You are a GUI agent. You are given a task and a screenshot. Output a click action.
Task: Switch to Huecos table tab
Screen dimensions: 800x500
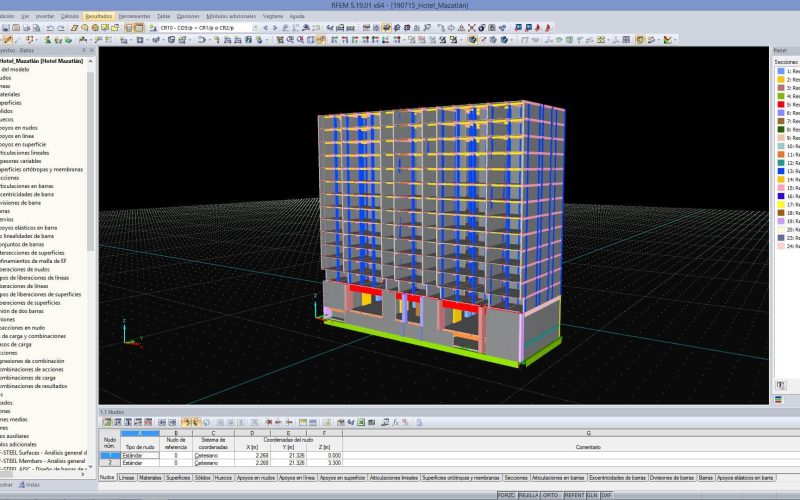pyautogui.click(x=223, y=478)
